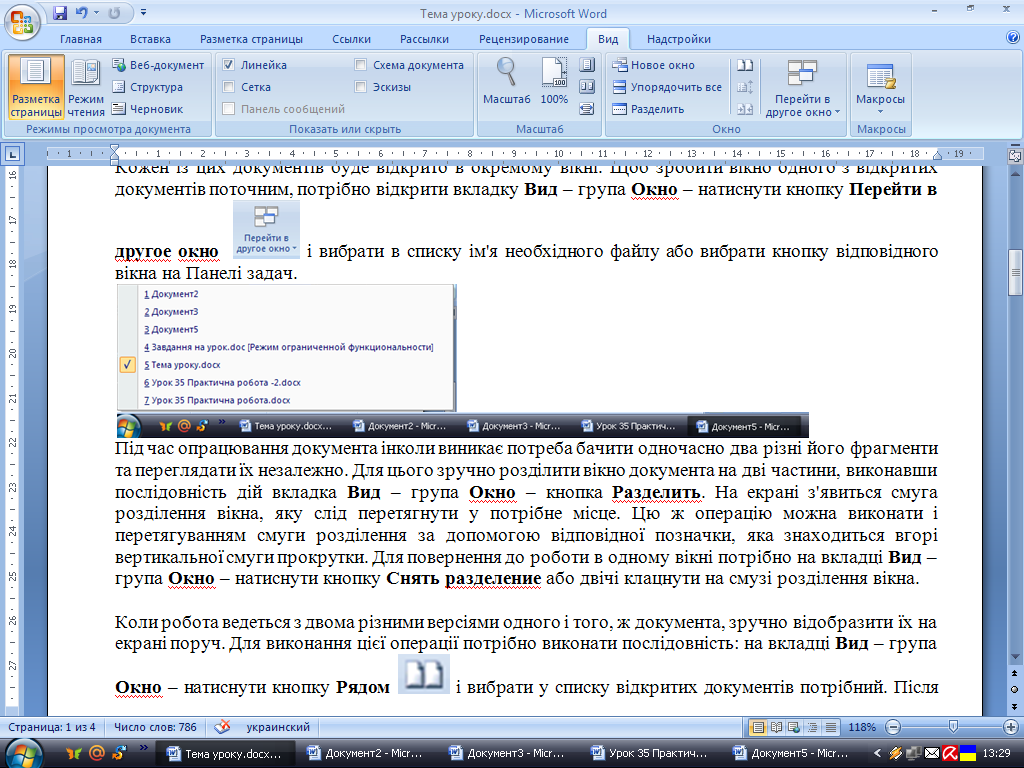
Task: Enable the Сетка checkbox
Action: point(229,87)
